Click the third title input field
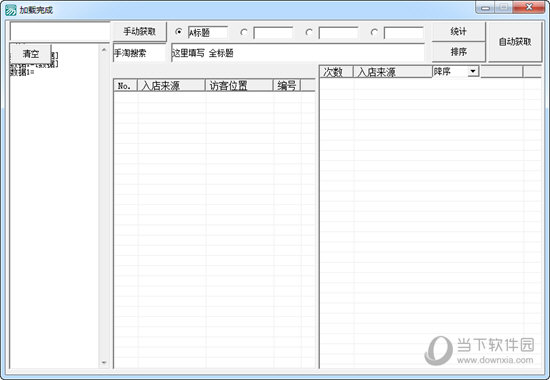 click(x=338, y=33)
